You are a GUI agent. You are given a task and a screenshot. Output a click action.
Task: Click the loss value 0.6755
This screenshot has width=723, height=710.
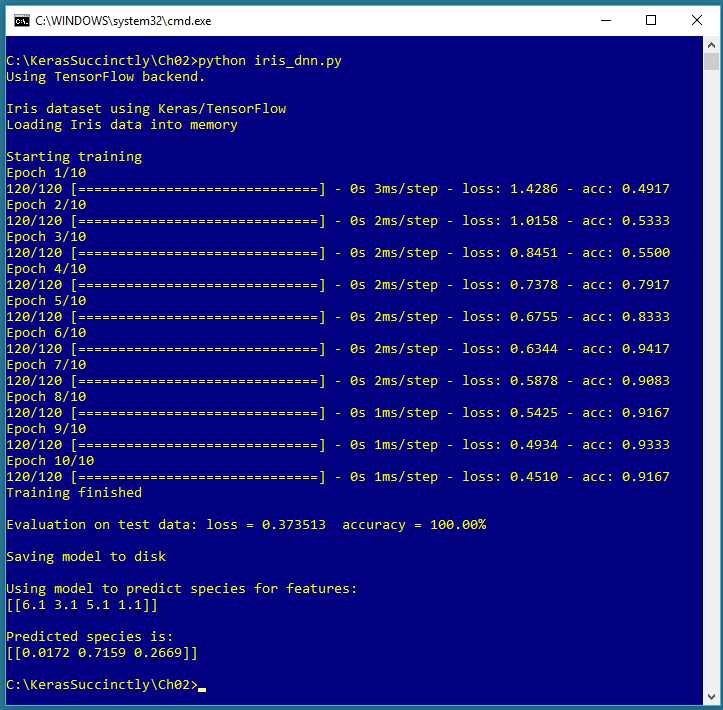point(533,317)
